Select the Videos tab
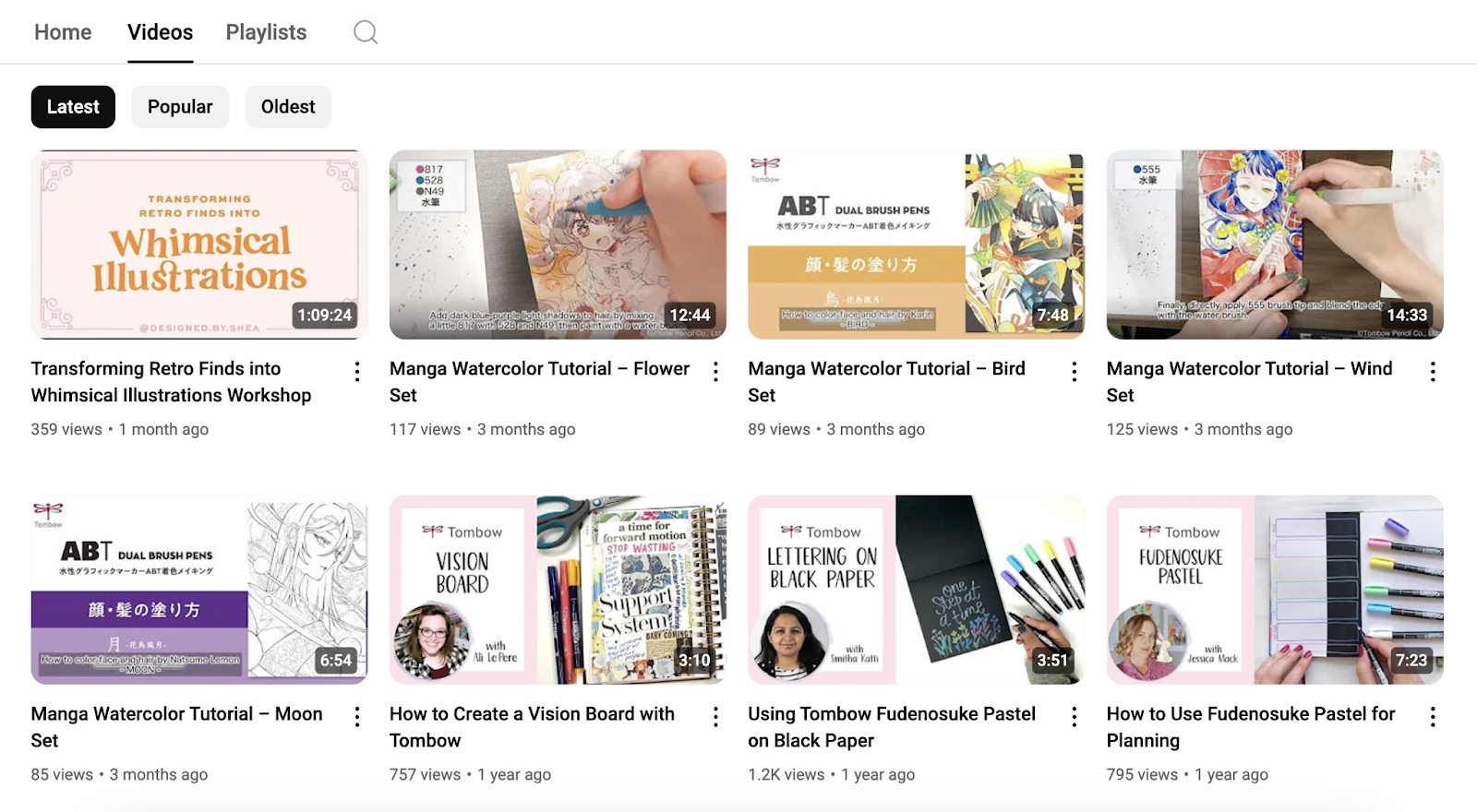Screen dimensions: 1477x812 coord(160,32)
